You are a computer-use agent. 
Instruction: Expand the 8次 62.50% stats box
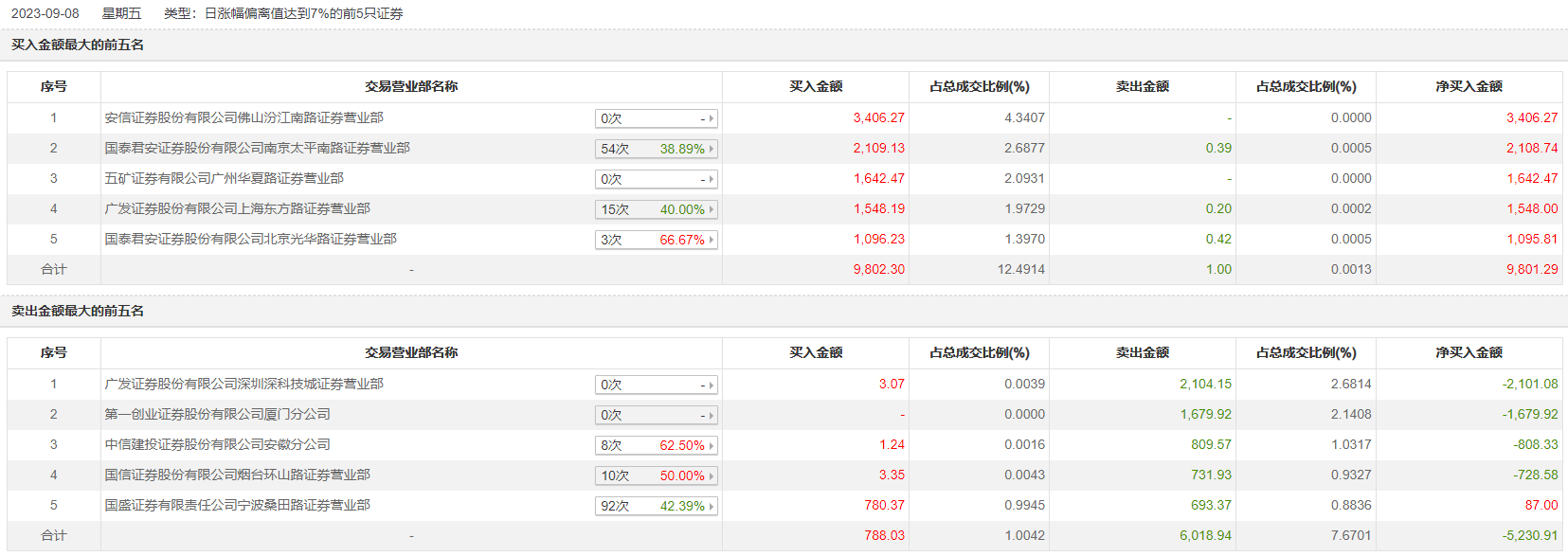click(656, 446)
